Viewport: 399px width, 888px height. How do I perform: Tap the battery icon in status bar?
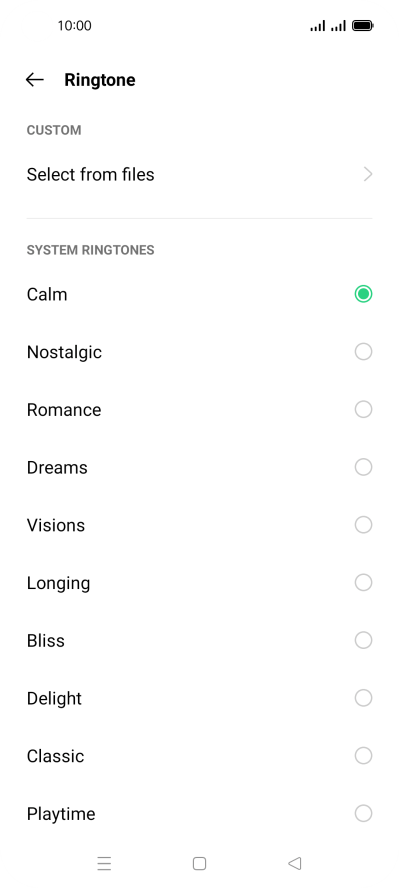point(362,25)
